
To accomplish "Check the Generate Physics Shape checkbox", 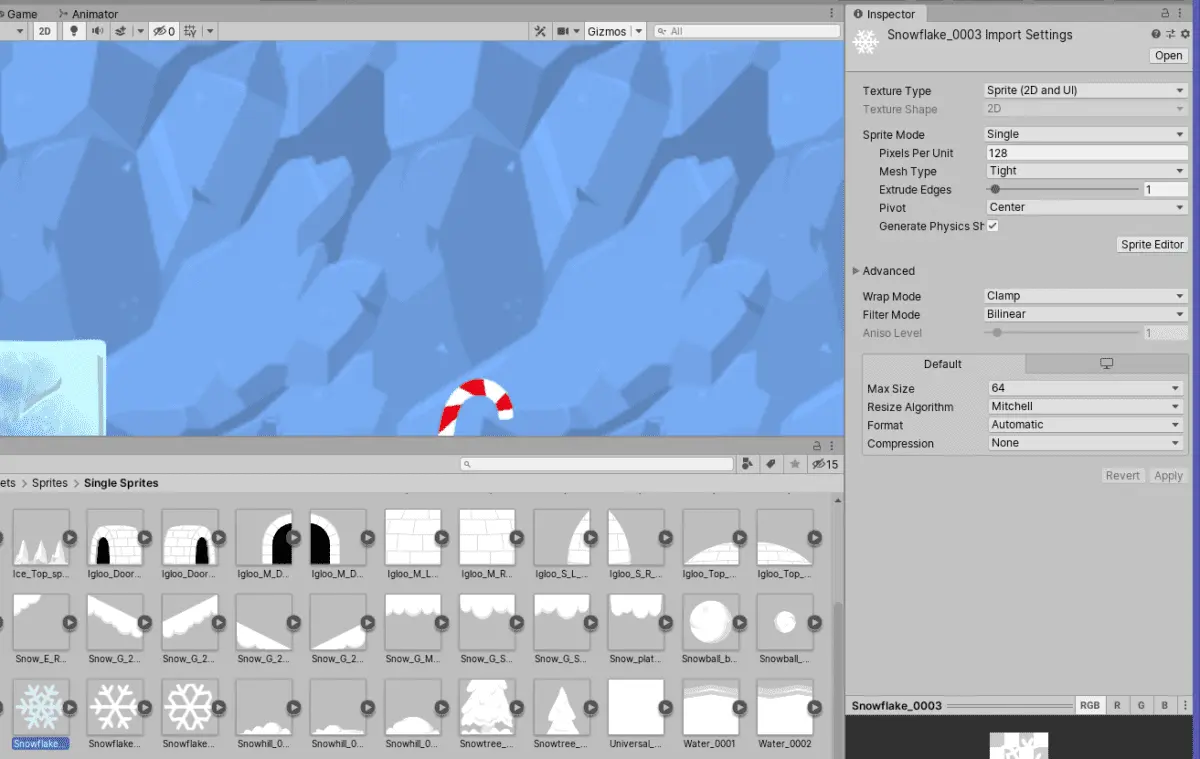I will 992,226.
